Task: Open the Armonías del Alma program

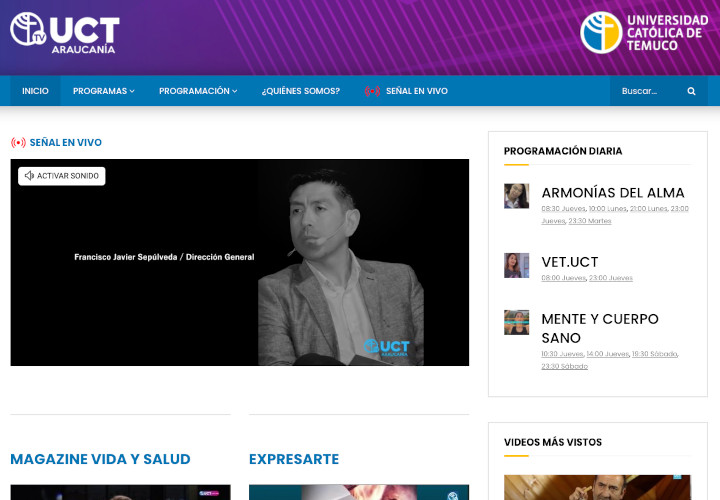Action: 613,192
